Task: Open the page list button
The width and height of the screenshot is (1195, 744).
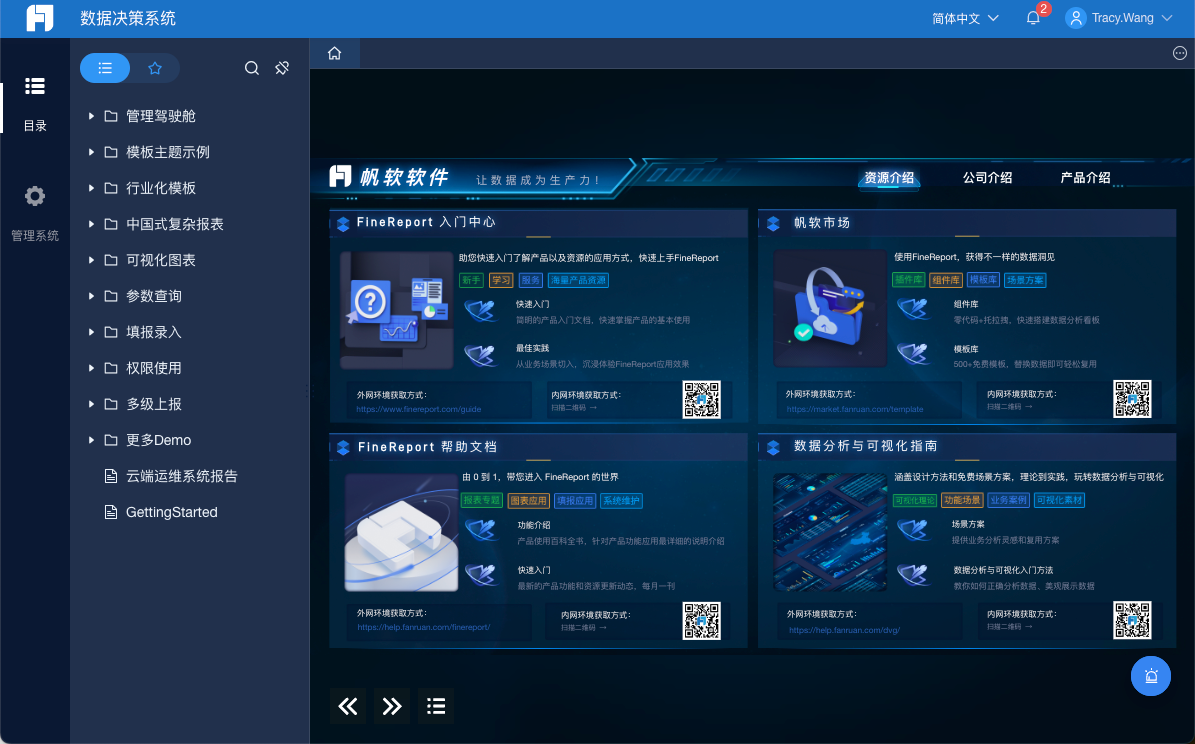Action: click(436, 706)
